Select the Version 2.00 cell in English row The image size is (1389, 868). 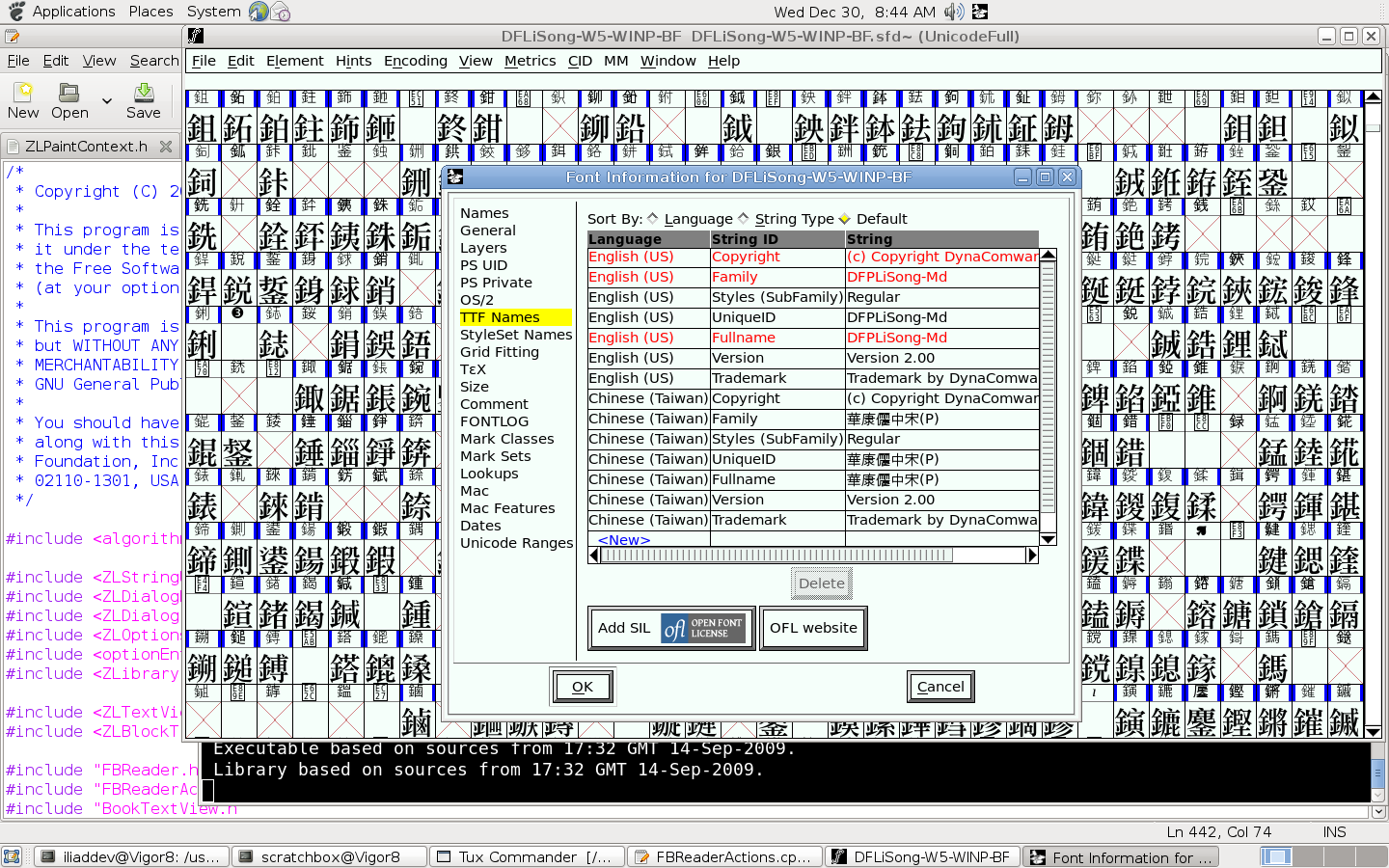(942, 358)
